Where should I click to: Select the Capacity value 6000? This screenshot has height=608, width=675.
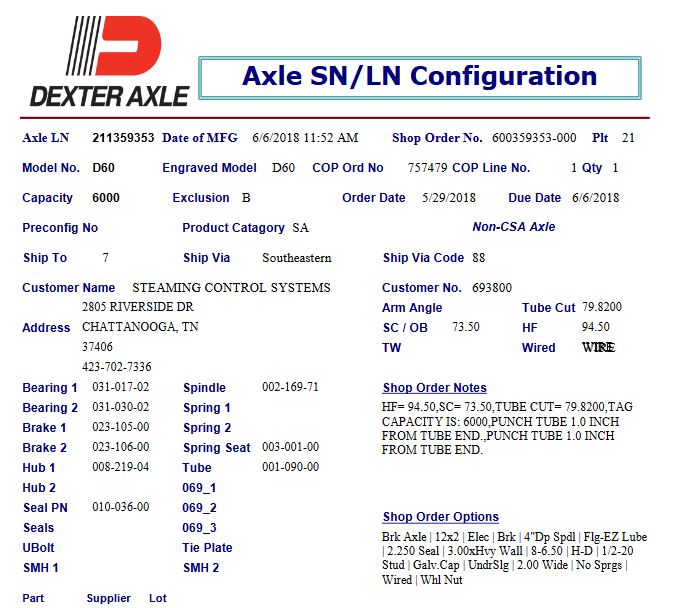tap(105, 198)
